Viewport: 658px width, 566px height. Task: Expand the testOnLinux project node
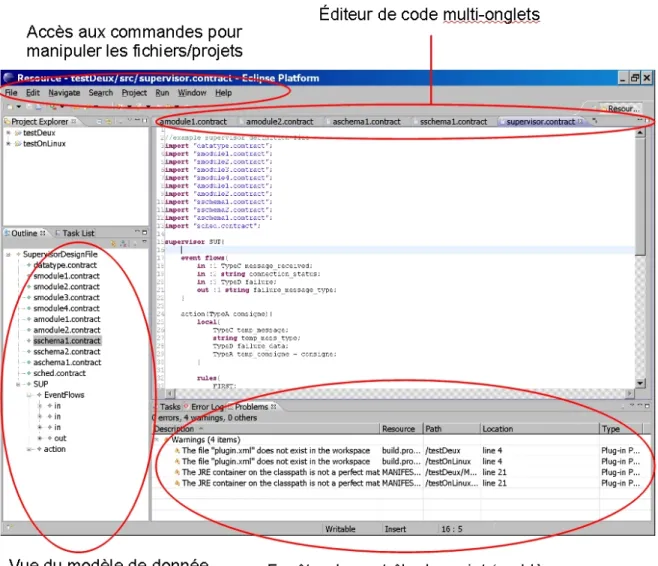pyautogui.click(x=8, y=143)
